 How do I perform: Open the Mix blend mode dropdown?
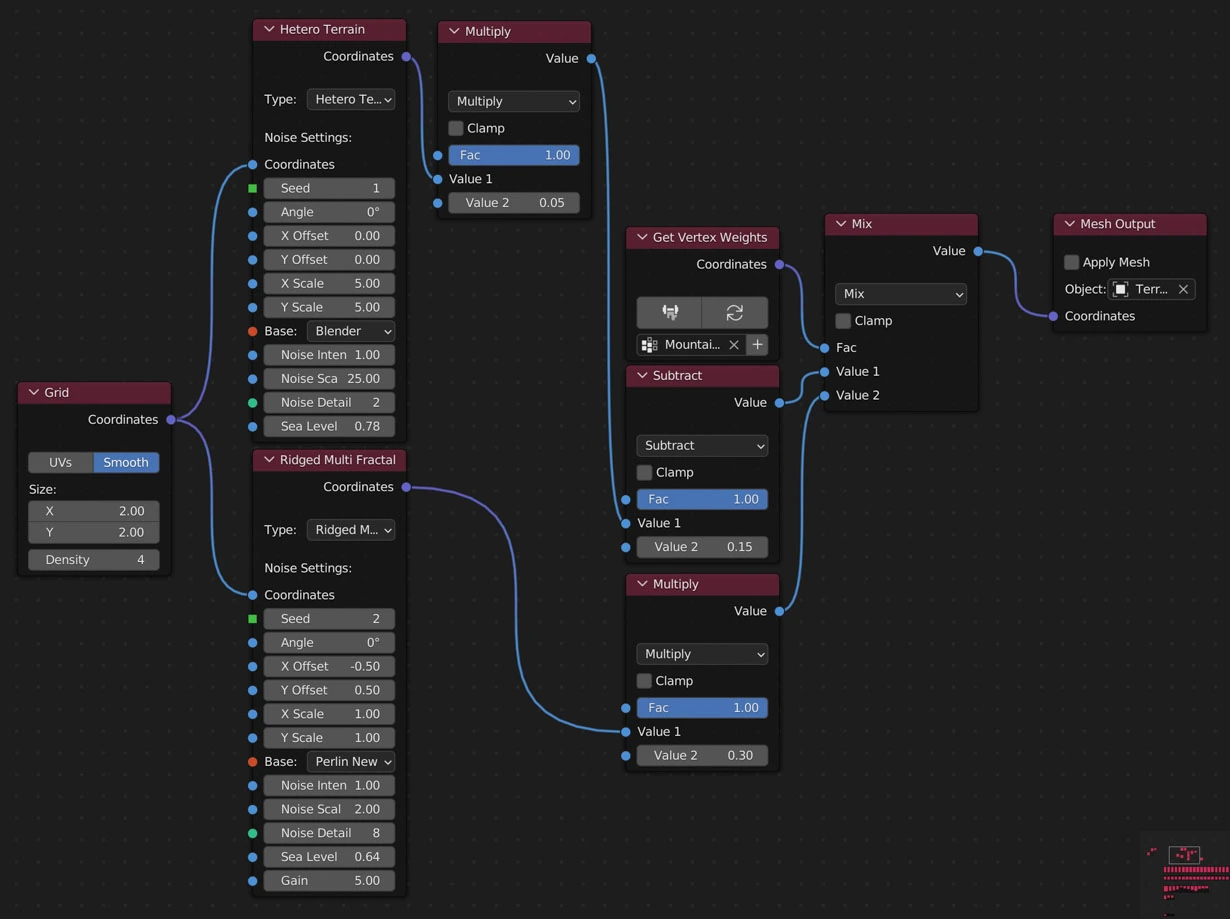pyautogui.click(x=900, y=294)
